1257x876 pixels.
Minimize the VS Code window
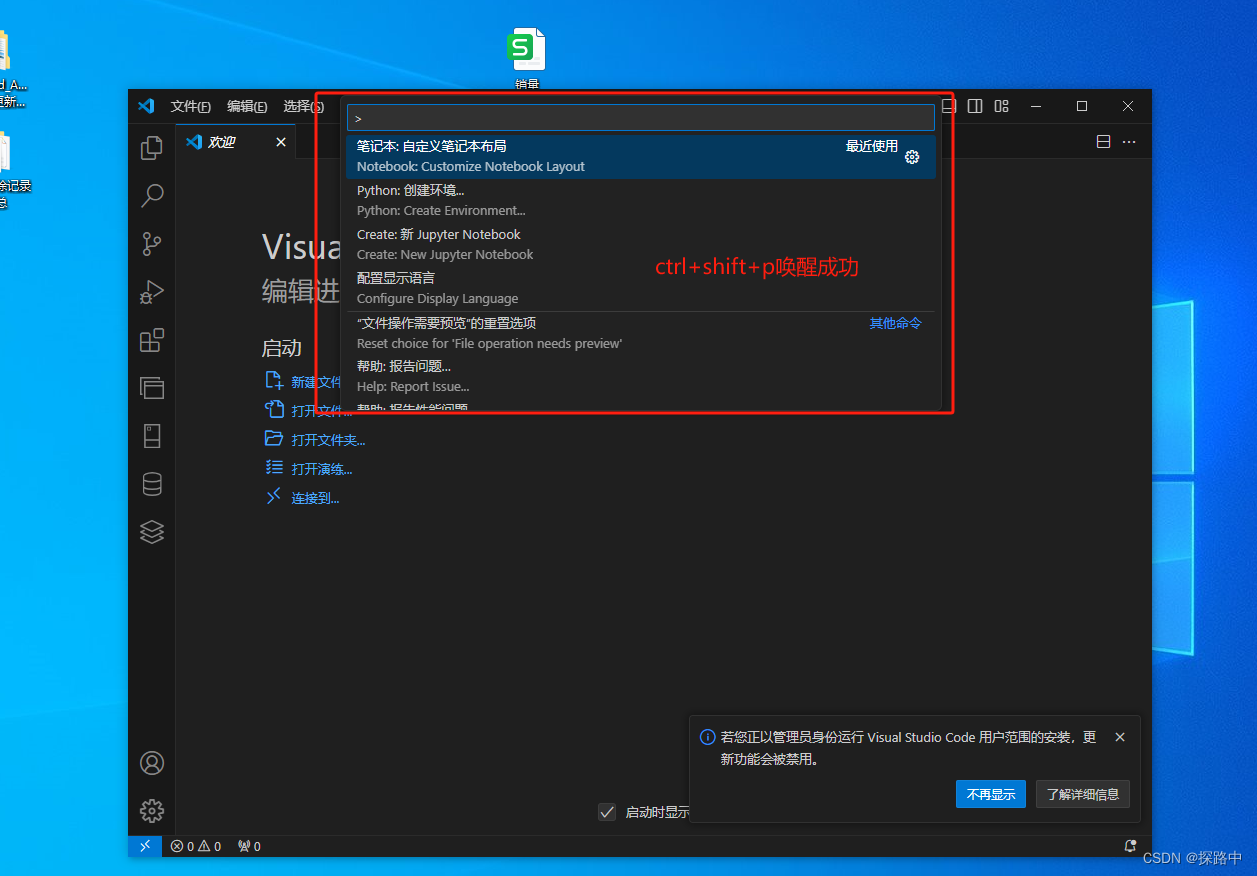coord(1036,106)
